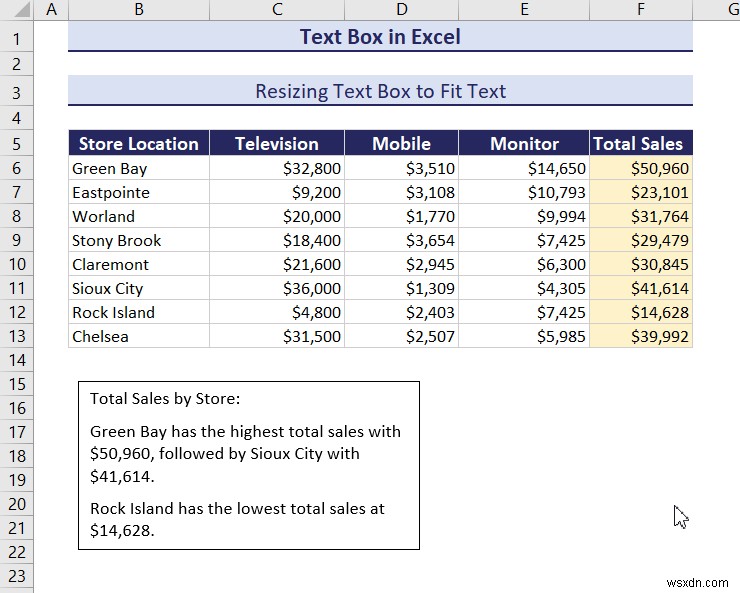Click Total Sales value $39,992
This screenshot has width=740, height=593.
(x=641, y=336)
